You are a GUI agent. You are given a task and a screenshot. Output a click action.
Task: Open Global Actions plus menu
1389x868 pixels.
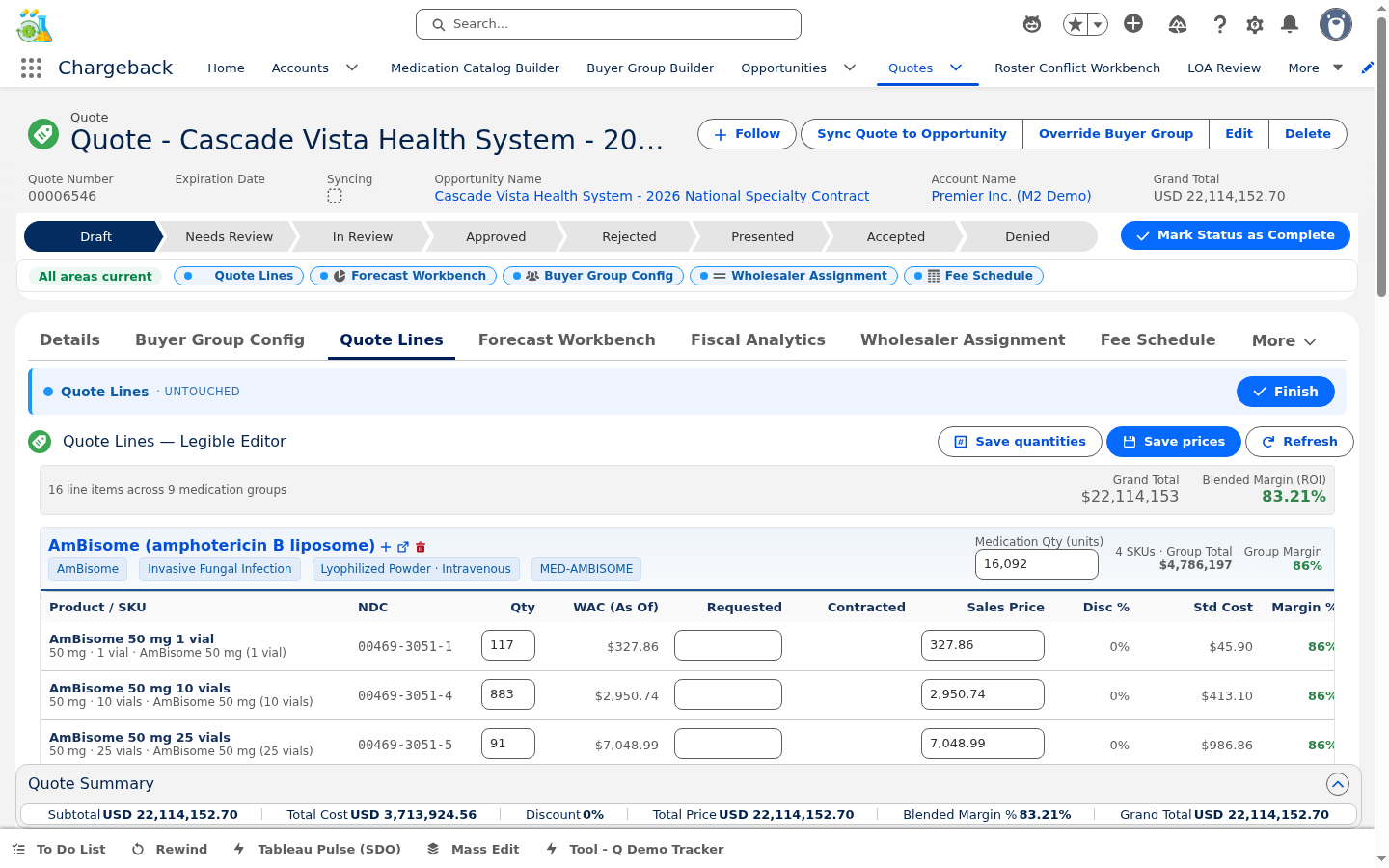coord(1133,24)
